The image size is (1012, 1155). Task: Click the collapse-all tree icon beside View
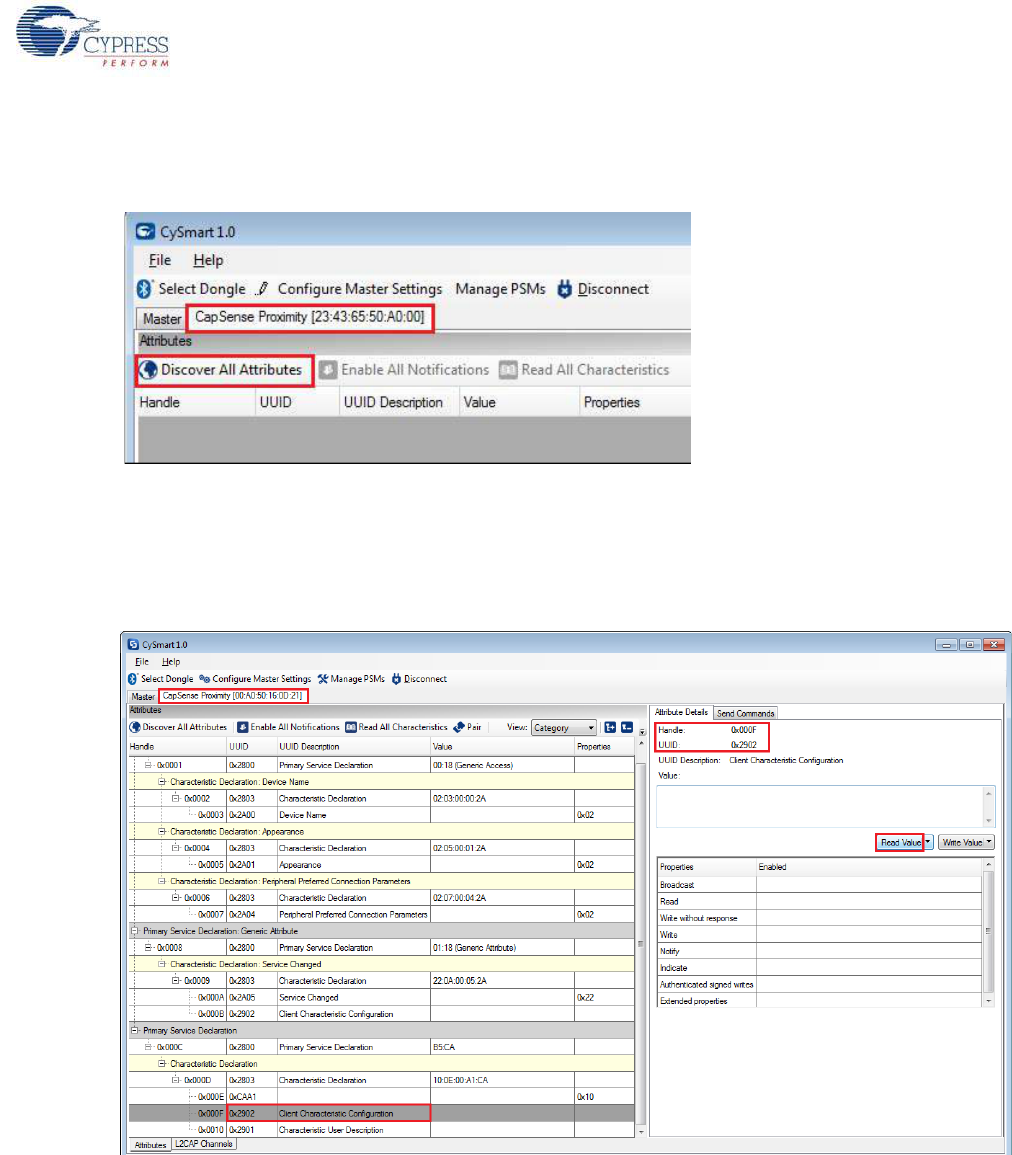point(627,727)
